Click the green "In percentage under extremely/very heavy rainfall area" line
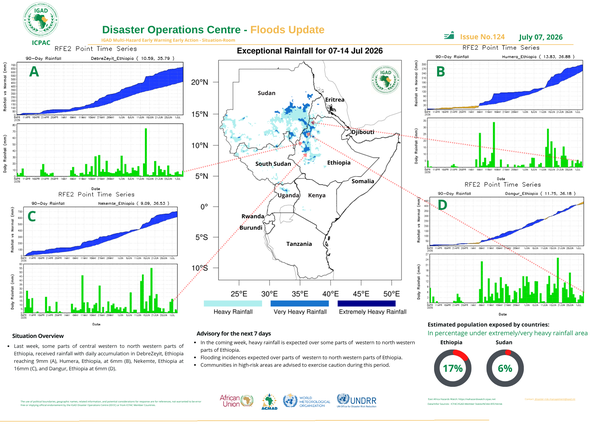 (x=507, y=333)
